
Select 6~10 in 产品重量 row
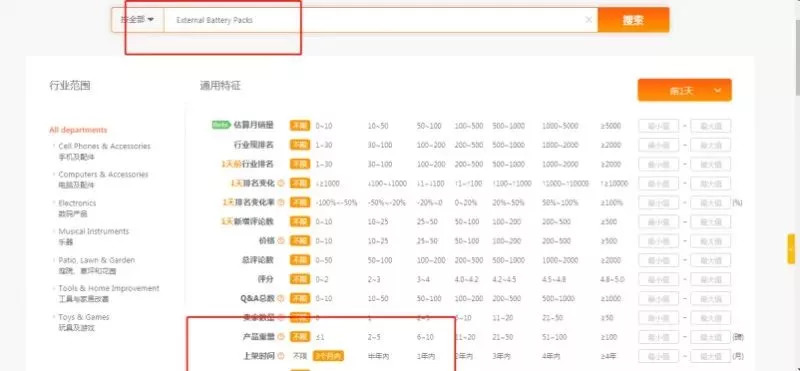coord(426,337)
